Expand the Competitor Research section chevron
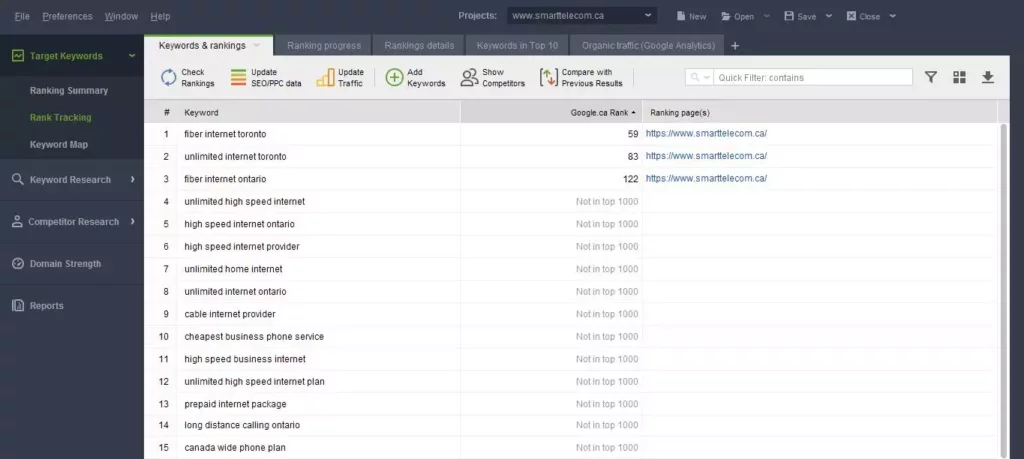1024x459 pixels. pyautogui.click(x=132, y=221)
